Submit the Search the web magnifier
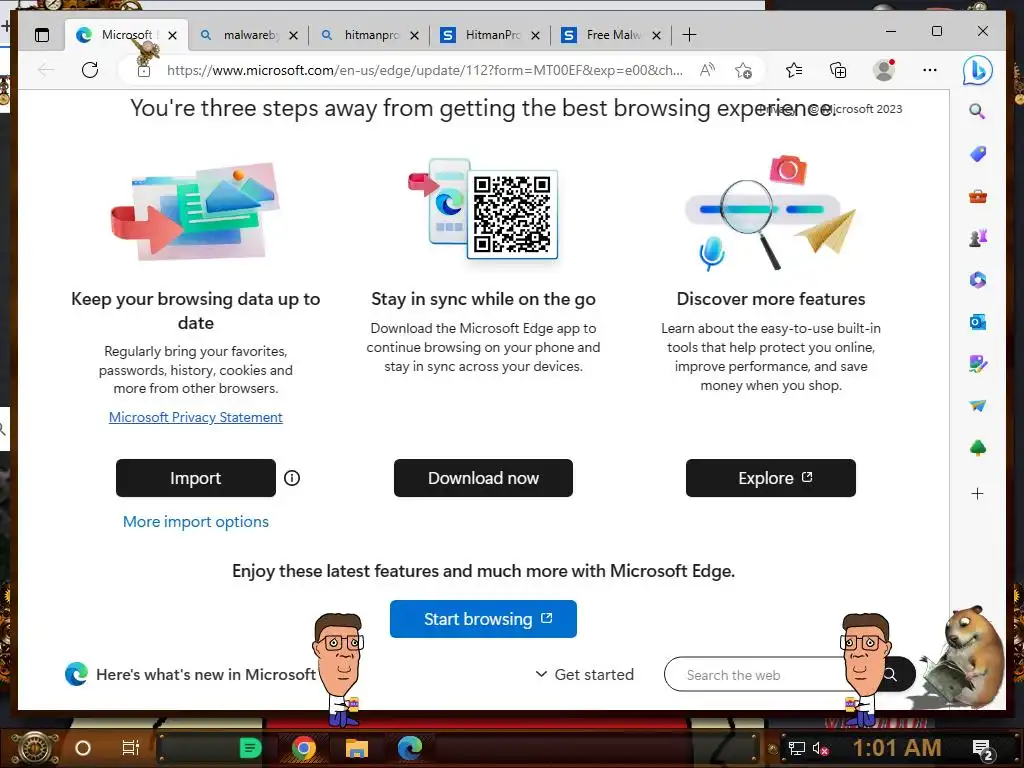The width and height of the screenshot is (1024, 768). pos(890,674)
